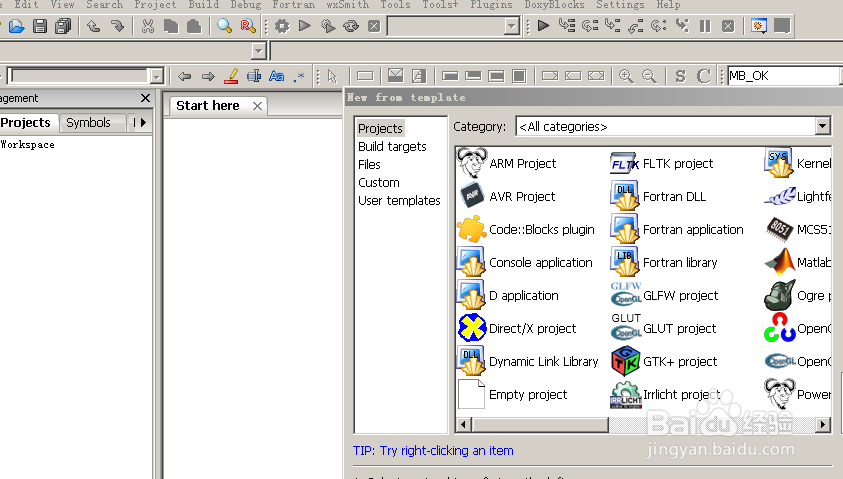Click the Save file toolbar icon
The width and height of the screenshot is (843, 479).
[x=40, y=26]
